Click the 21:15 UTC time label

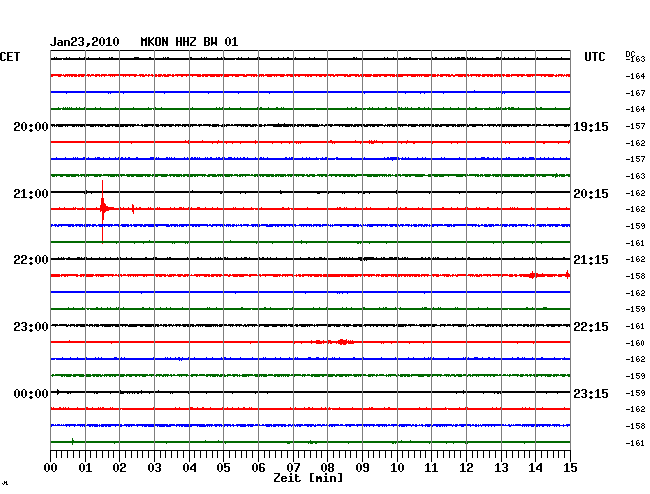click(x=591, y=260)
